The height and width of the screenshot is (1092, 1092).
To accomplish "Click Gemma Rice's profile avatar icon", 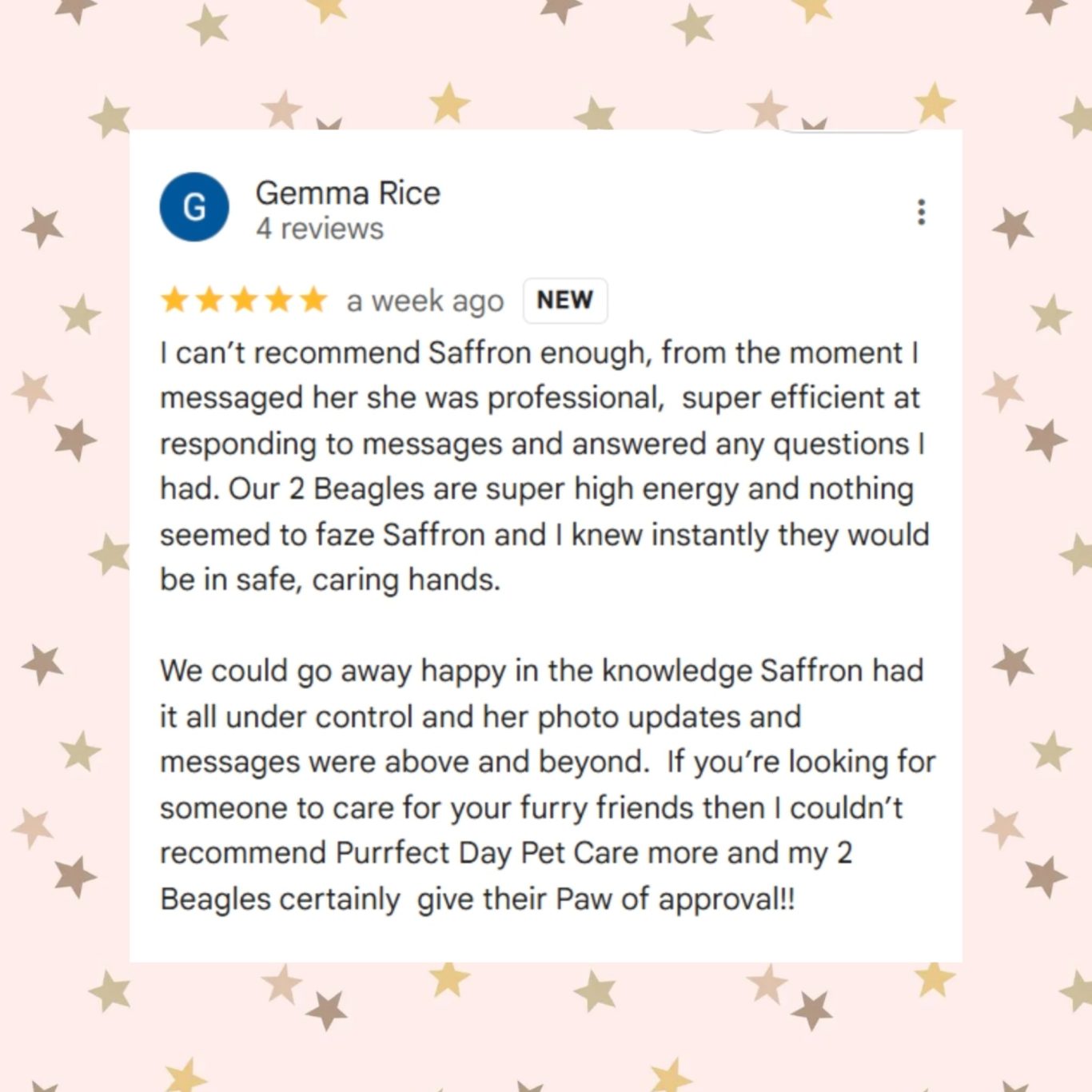I will [x=193, y=206].
